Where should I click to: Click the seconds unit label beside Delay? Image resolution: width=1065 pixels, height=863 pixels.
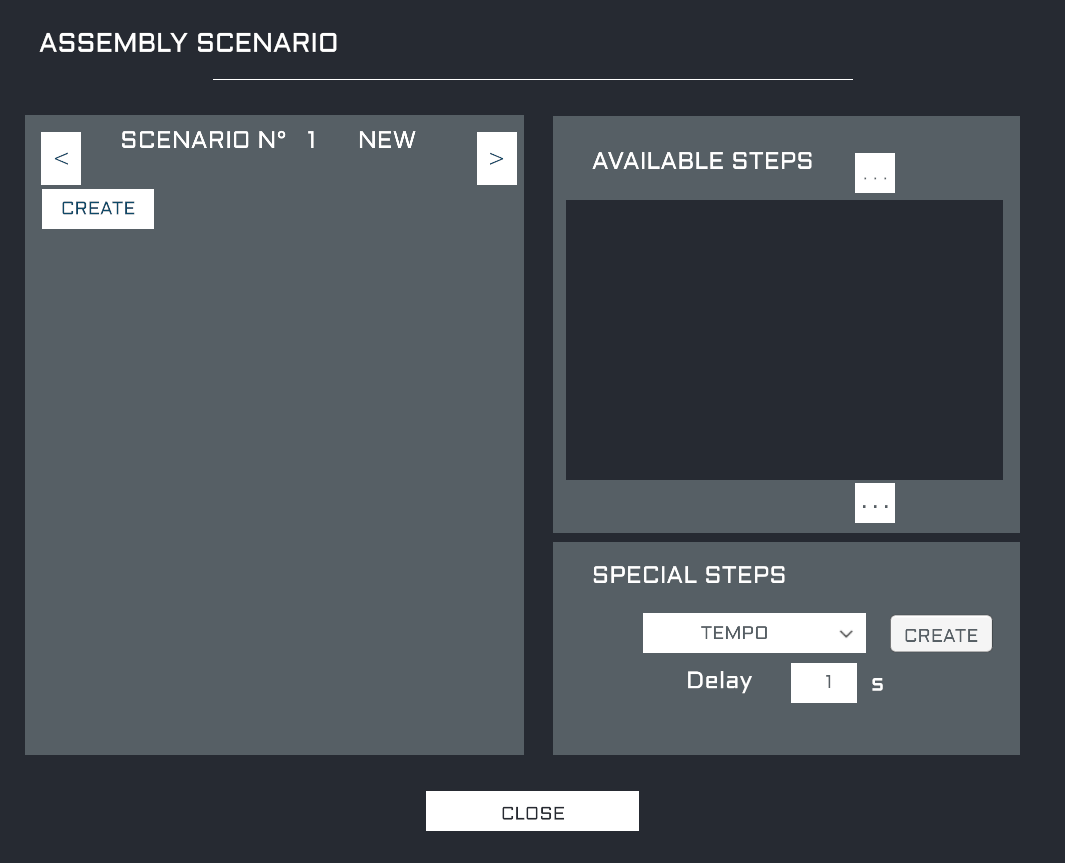[877, 685]
